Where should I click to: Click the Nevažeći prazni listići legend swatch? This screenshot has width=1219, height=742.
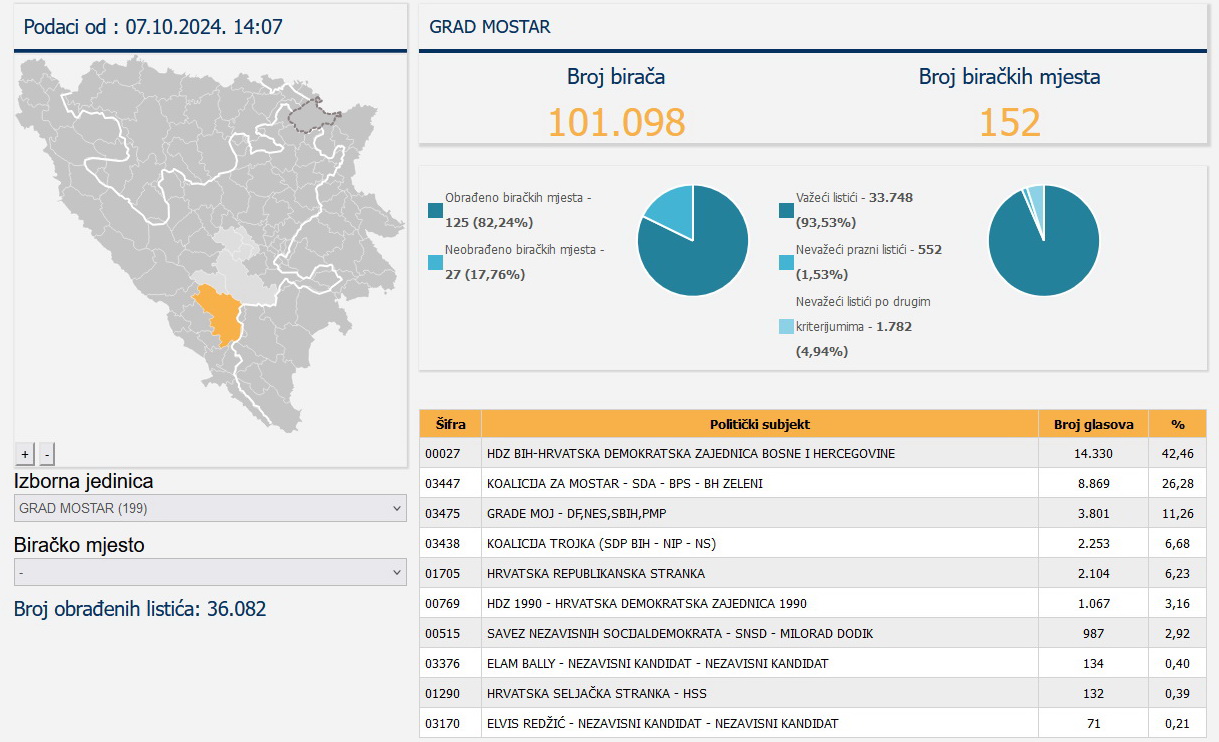pyautogui.click(x=786, y=262)
